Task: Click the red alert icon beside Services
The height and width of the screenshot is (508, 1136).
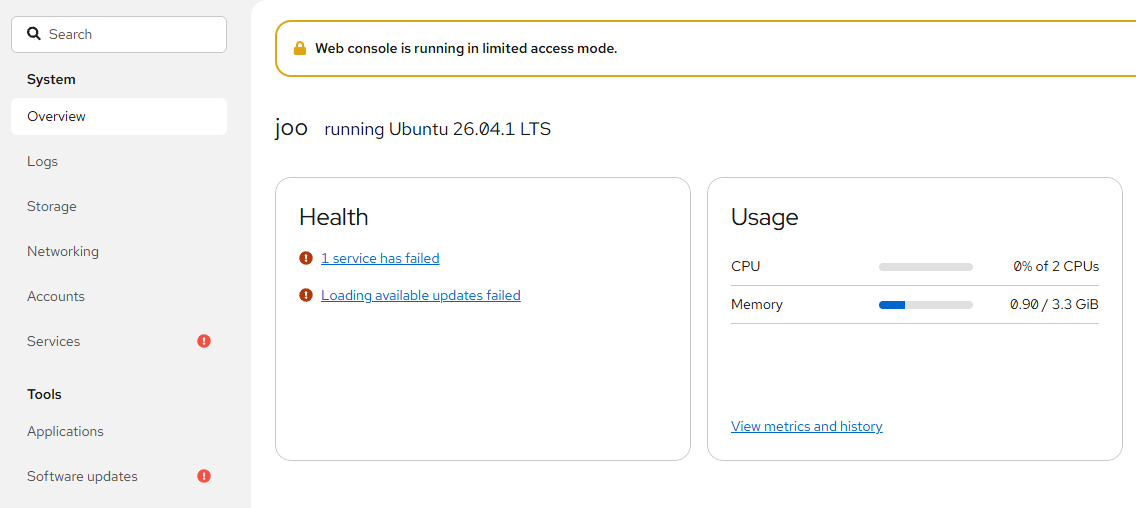Action: coord(204,341)
